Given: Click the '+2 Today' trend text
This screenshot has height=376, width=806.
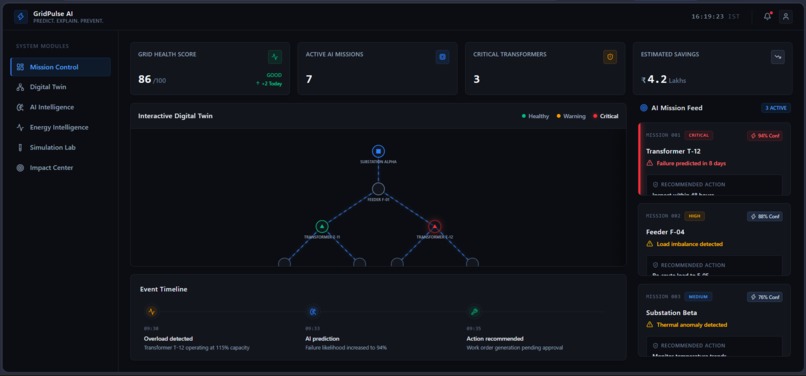Looking at the screenshot, I should point(269,84).
